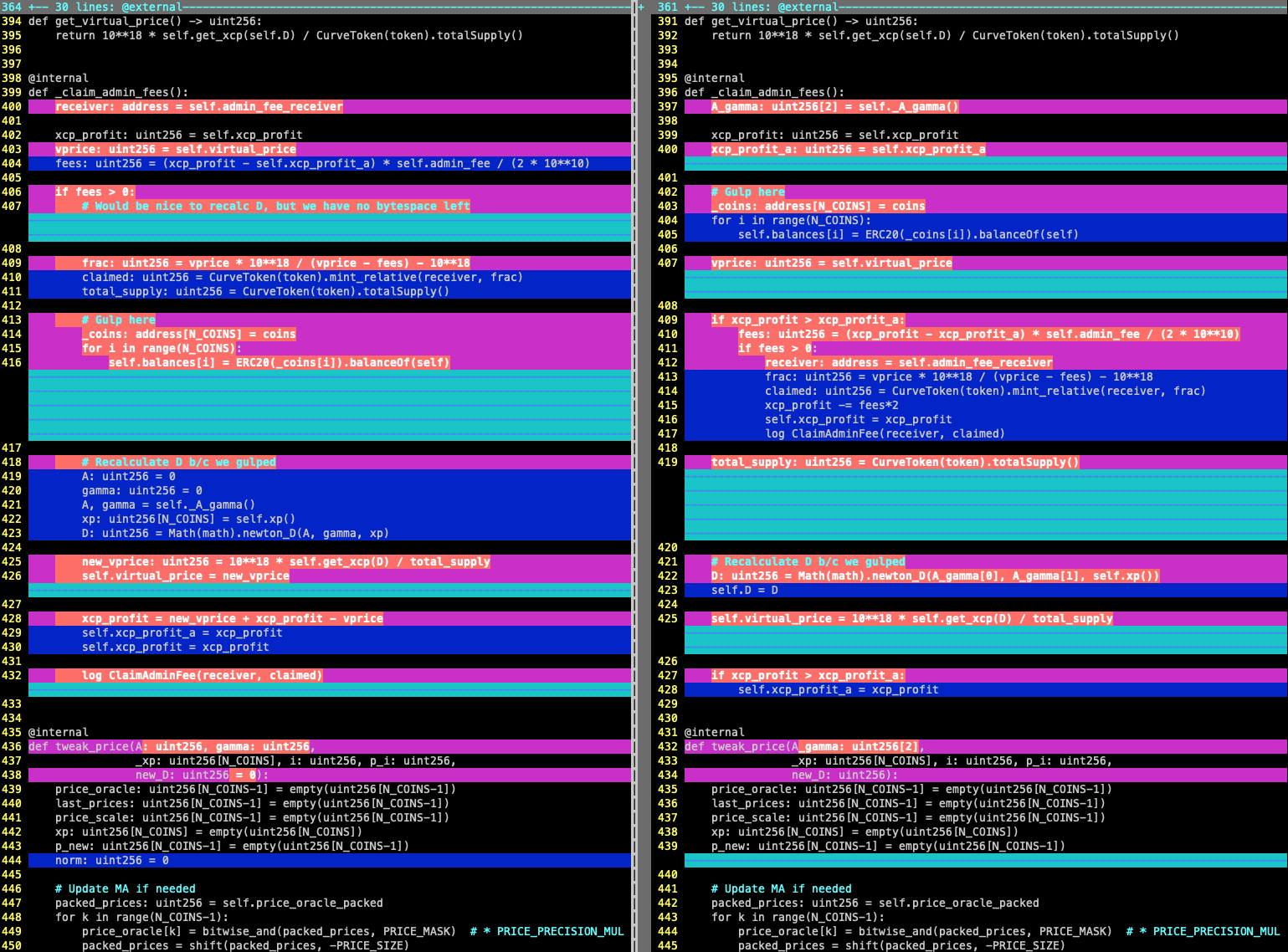Click right pane 'def _claim_admin_fees():' definition

click(765, 92)
